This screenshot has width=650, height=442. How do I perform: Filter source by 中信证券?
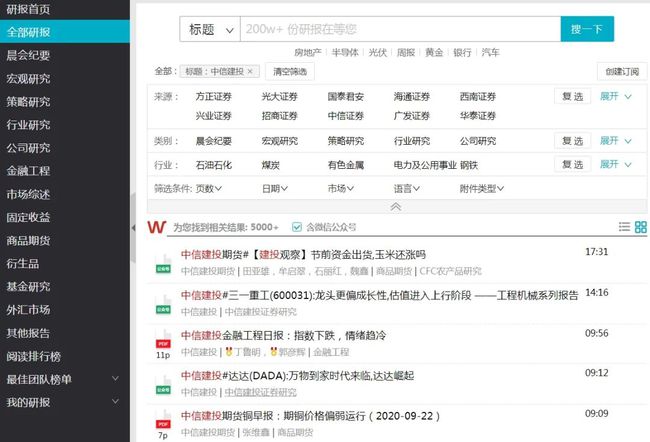click(346, 116)
